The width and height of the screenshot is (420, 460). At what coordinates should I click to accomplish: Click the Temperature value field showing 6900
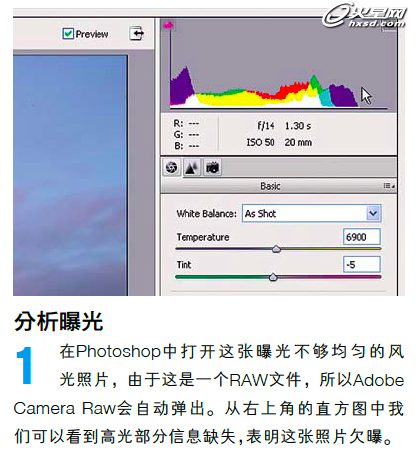pyautogui.click(x=361, y=237)
